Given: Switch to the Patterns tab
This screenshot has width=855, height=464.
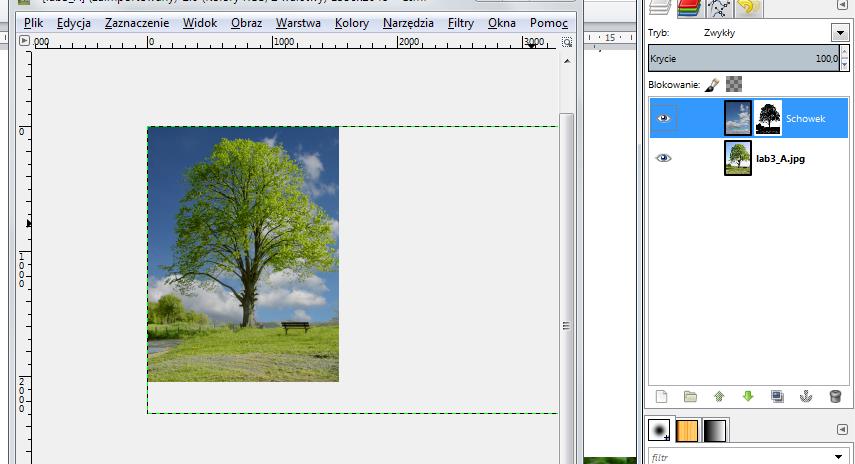Looking at the screenshot, I should pos(687,430).
